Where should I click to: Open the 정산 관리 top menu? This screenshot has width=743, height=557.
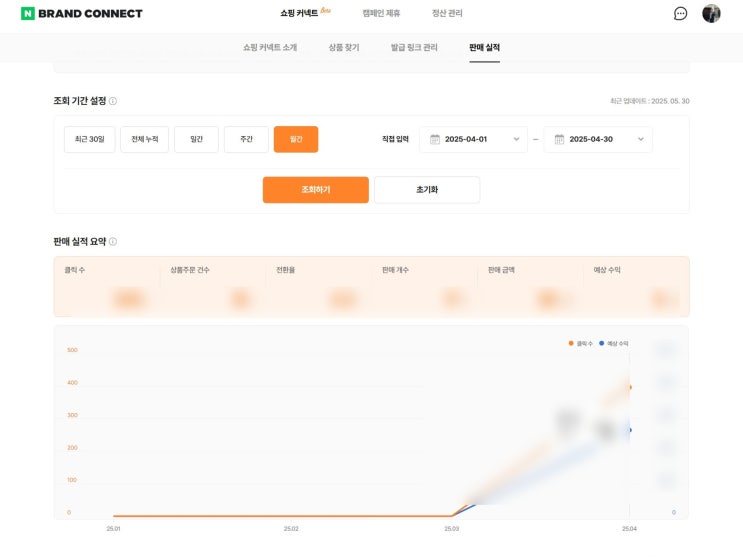(447, 13)
